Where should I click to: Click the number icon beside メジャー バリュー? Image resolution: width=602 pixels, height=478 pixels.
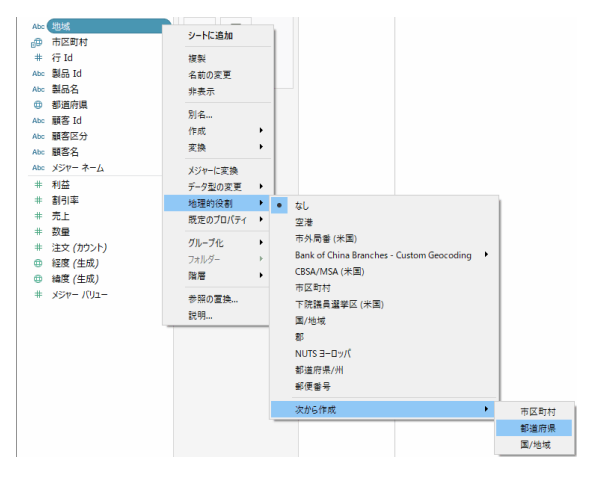pos(38,295)
